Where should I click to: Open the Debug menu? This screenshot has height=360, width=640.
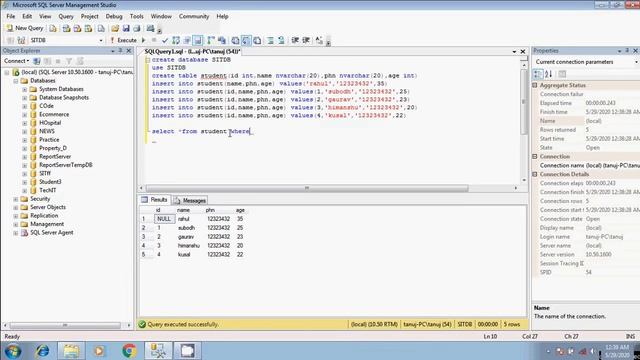point(114,16)
